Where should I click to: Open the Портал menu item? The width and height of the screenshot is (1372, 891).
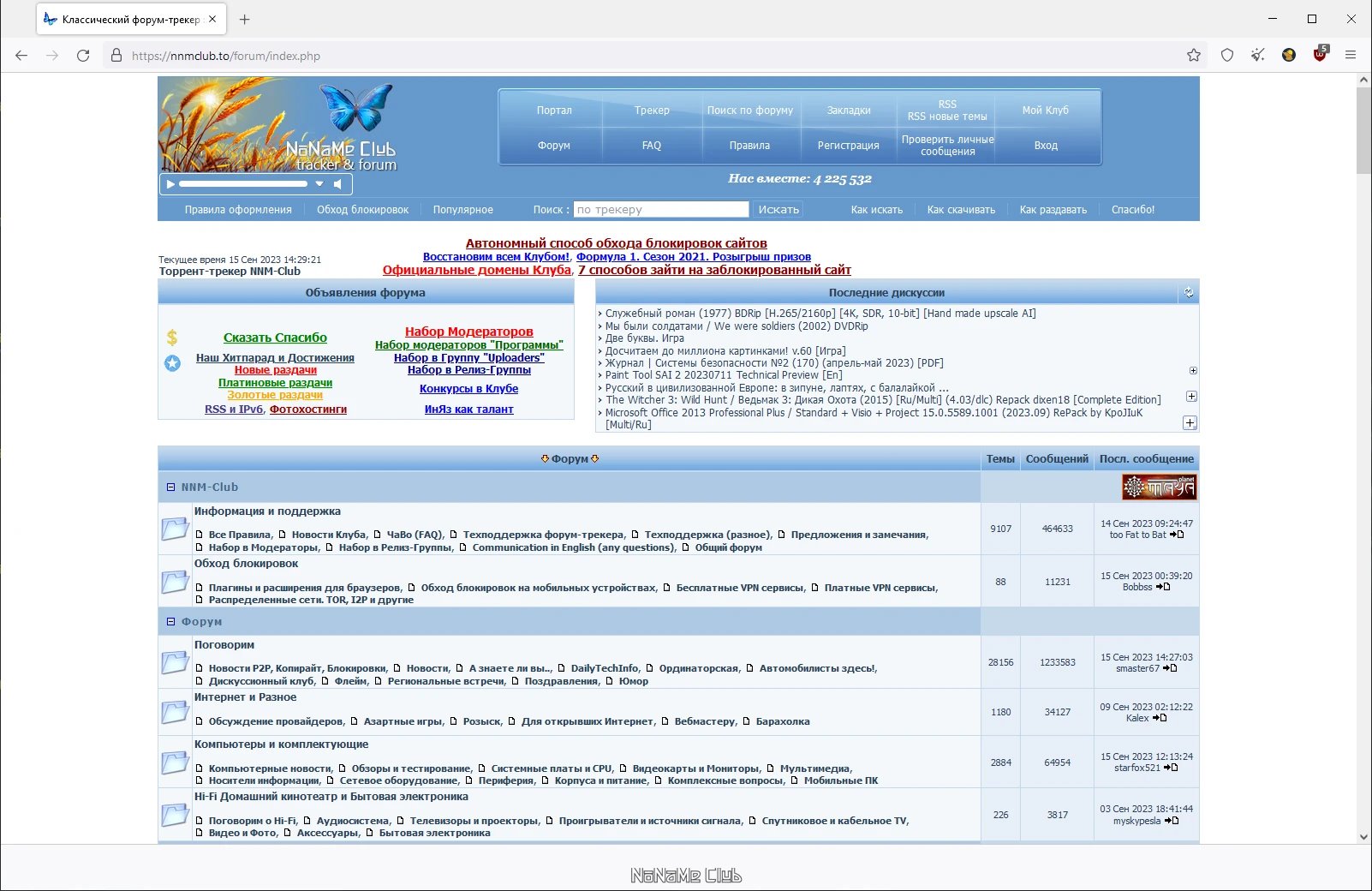pos(554,111)
